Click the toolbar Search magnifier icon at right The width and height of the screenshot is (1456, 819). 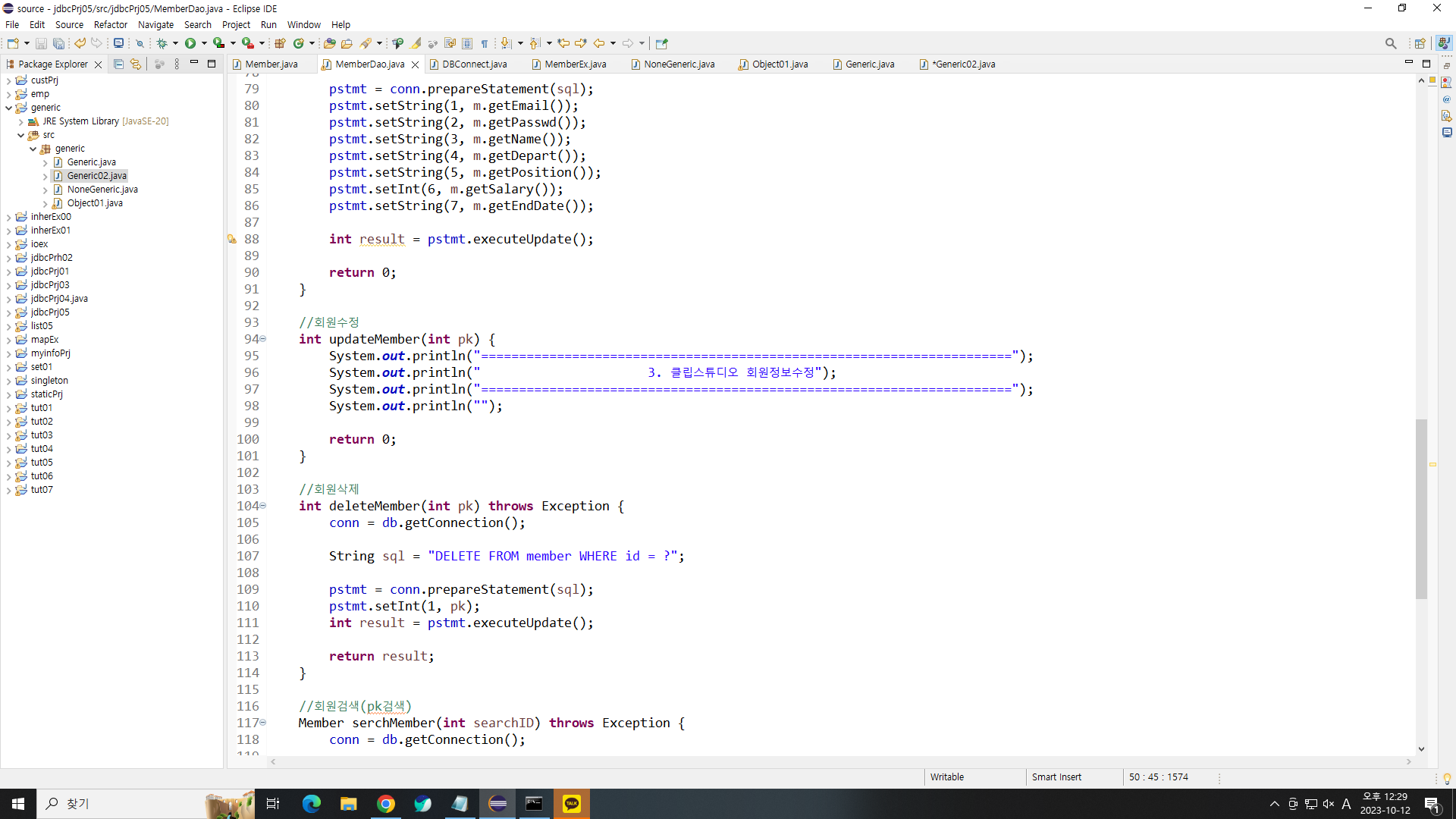(1390, 43)
